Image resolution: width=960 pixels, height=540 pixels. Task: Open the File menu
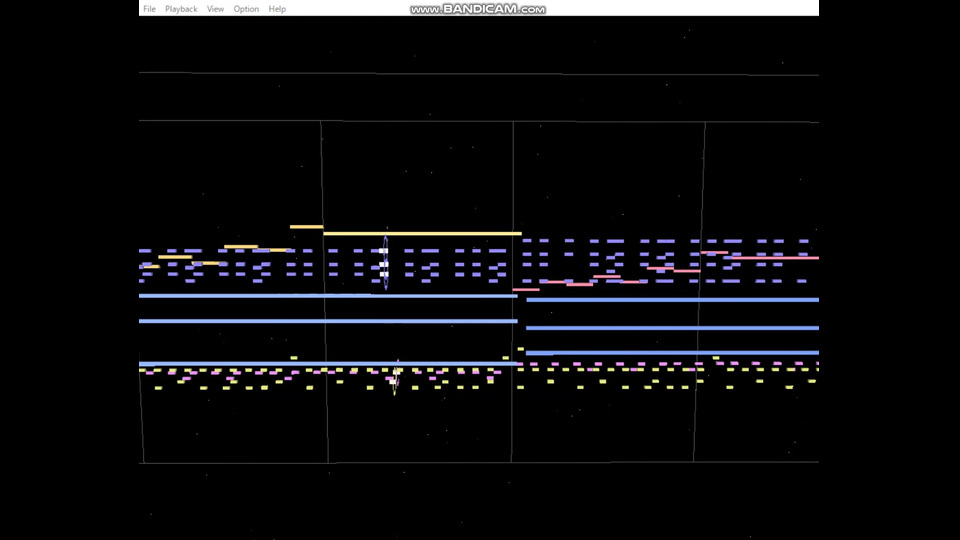[149, 9]
